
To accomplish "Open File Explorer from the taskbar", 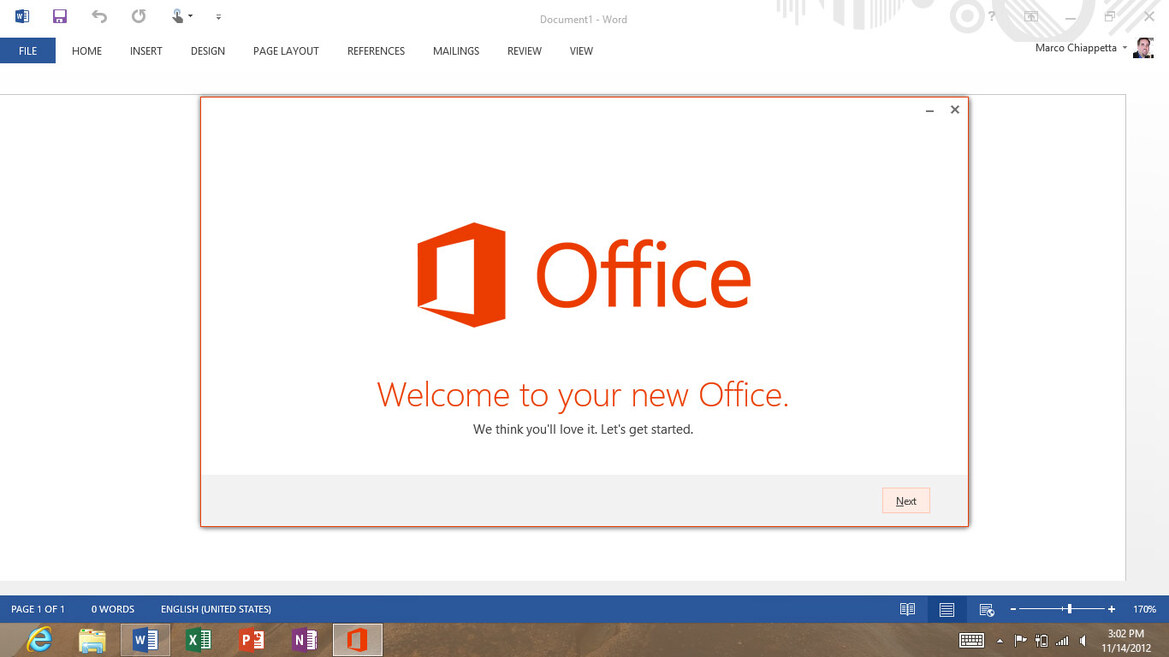I will point(92,640).
